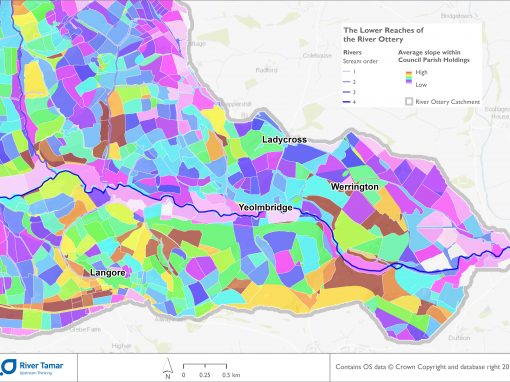Click the Rivers Stream order heading
This screenshot has width=510, height=382.
(x=361, y=57)
